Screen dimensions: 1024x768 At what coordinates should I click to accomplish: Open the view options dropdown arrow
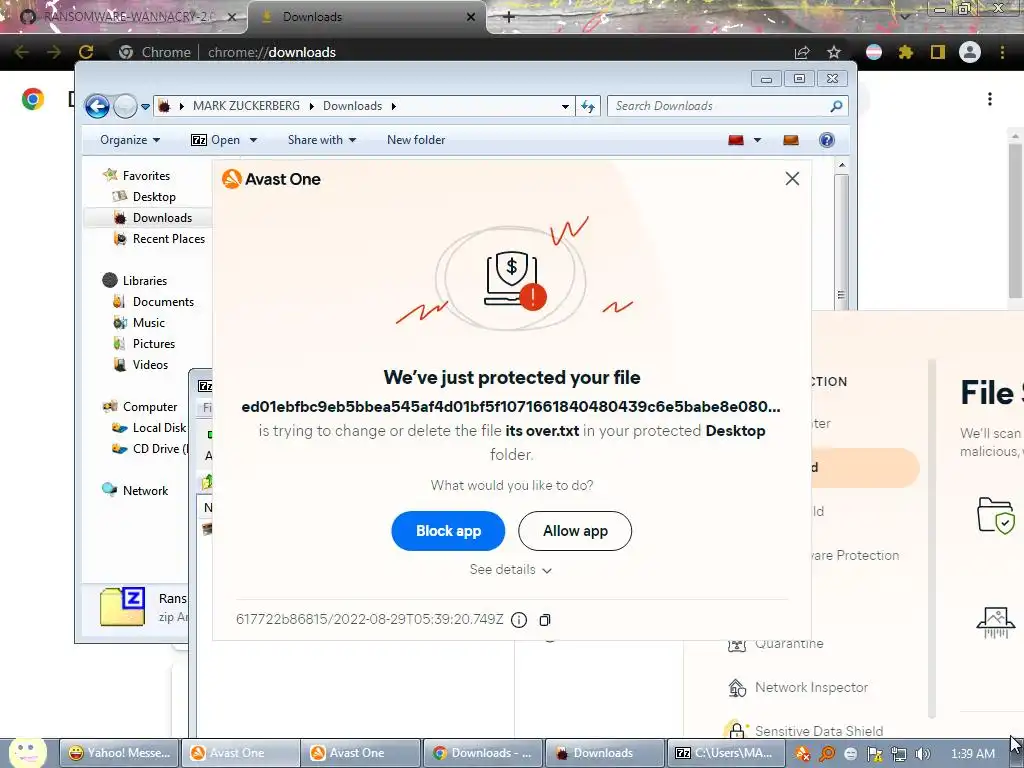tap(758, 140)
